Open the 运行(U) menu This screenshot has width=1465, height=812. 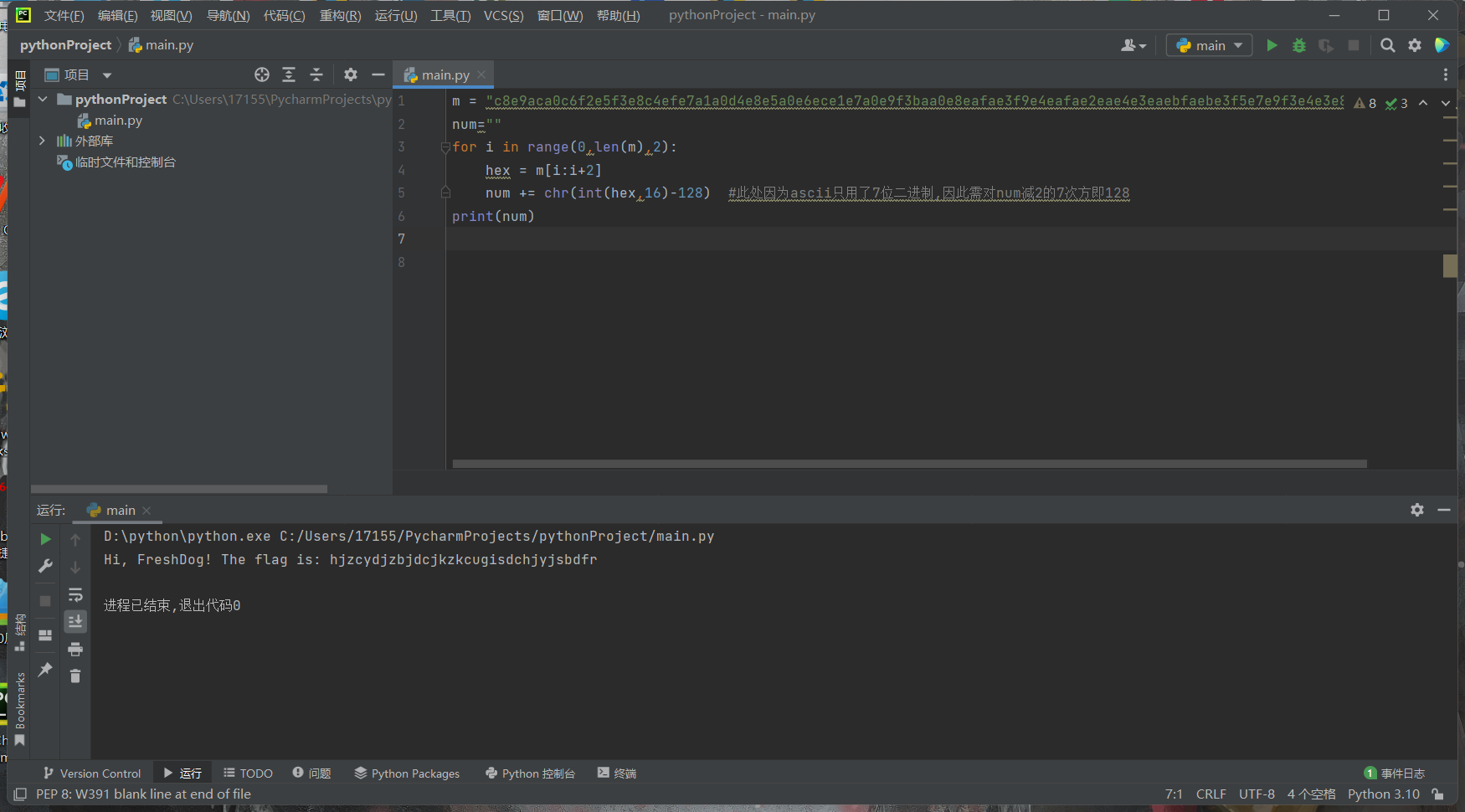pyautogui.click(x=395, y=15)
